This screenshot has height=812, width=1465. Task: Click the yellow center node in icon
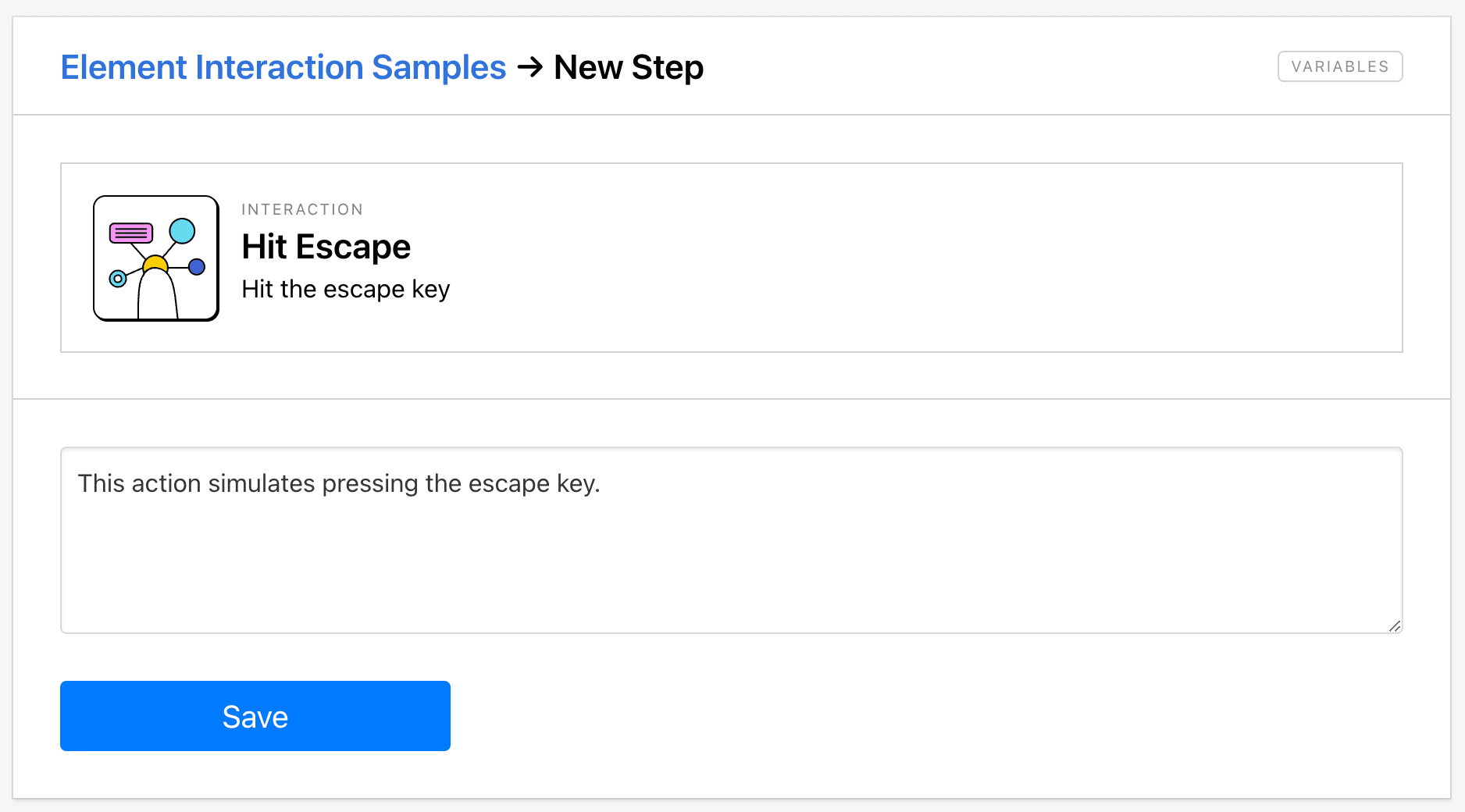pos(155,263)
